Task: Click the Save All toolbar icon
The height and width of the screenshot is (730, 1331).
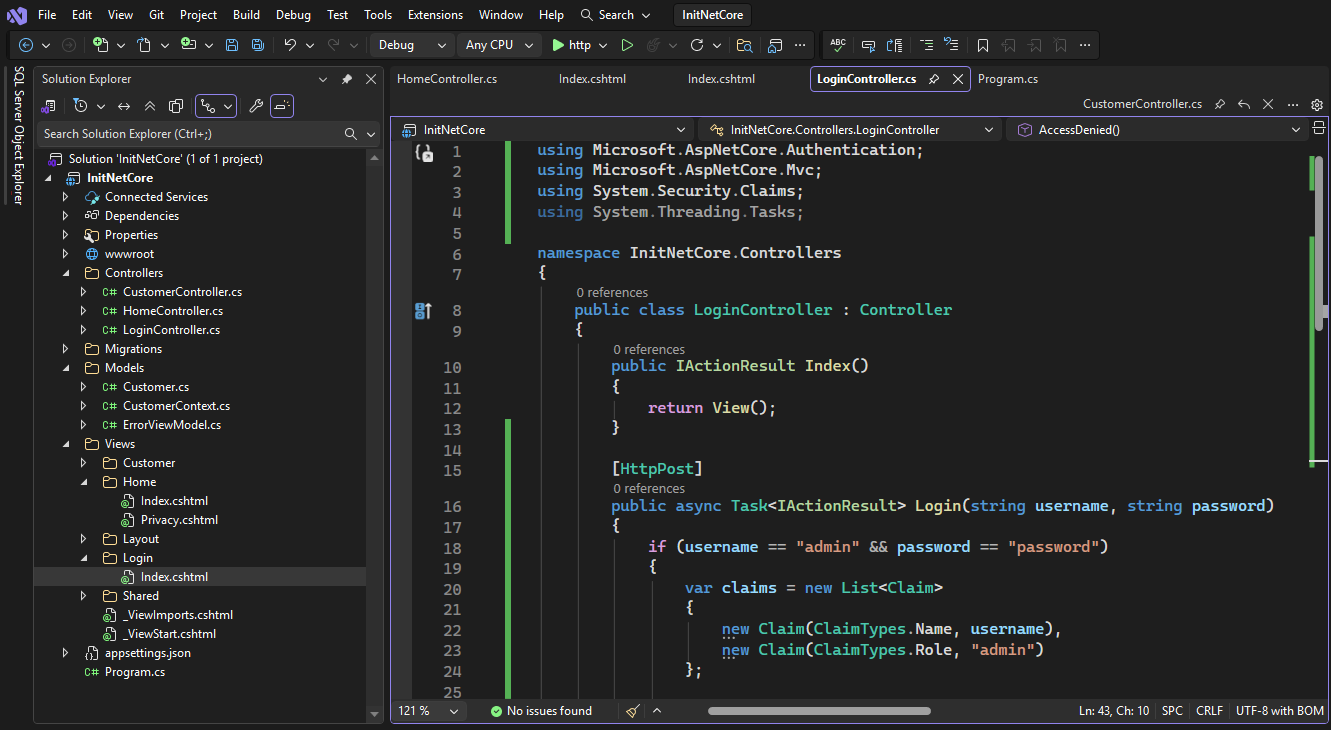Action: (x=258, y=45)
